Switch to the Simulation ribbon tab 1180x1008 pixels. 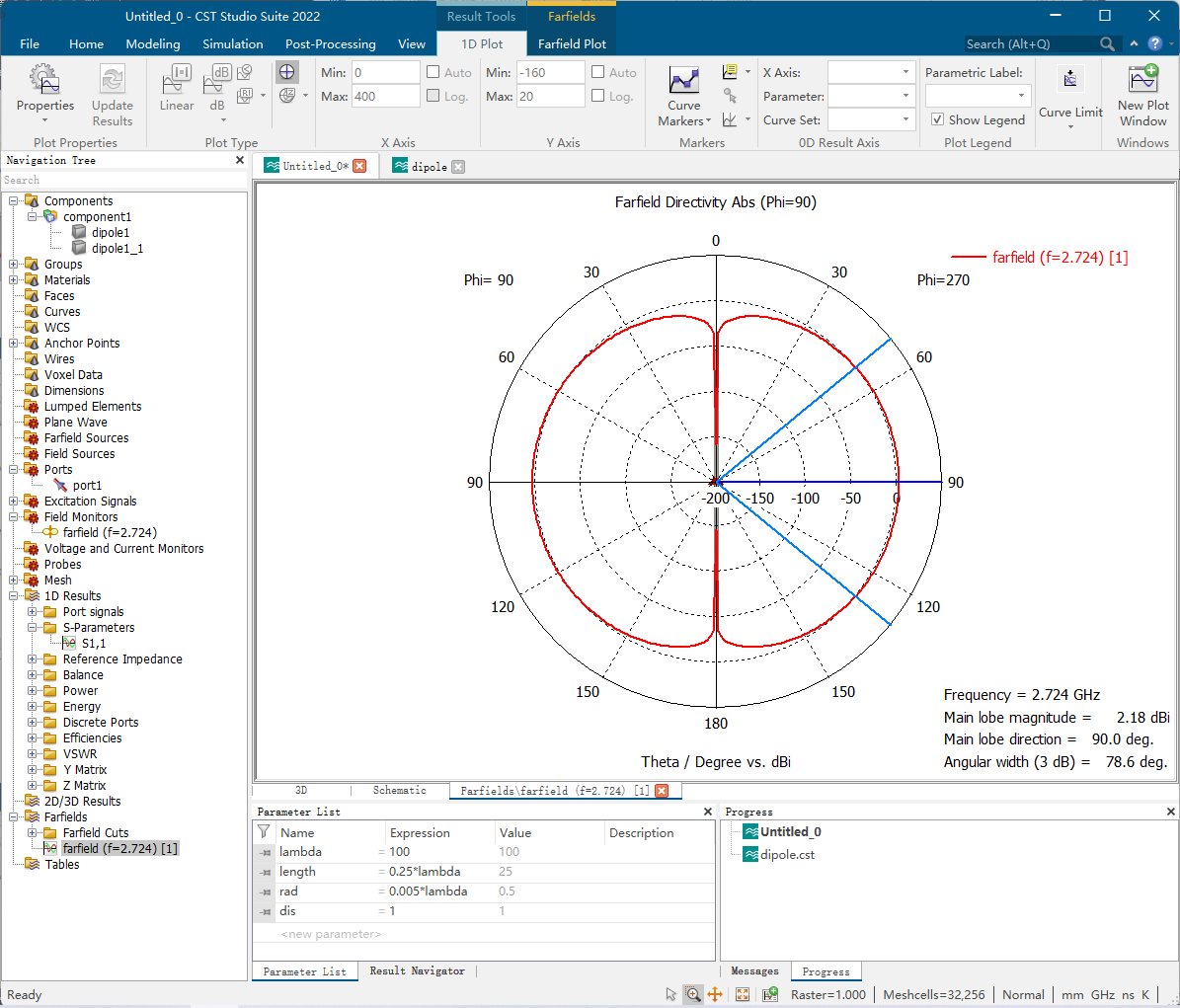(x=232, y=43)
